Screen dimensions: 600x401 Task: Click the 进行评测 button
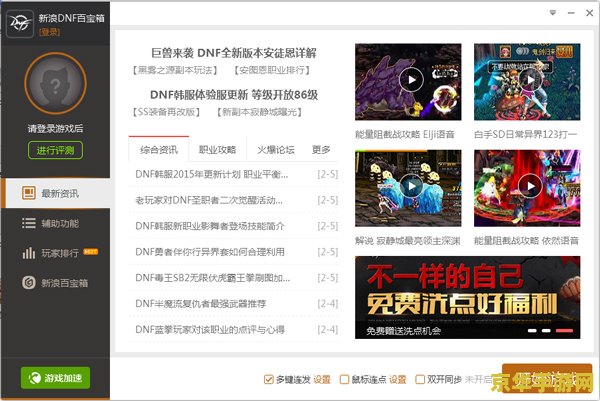pos(55,150)
